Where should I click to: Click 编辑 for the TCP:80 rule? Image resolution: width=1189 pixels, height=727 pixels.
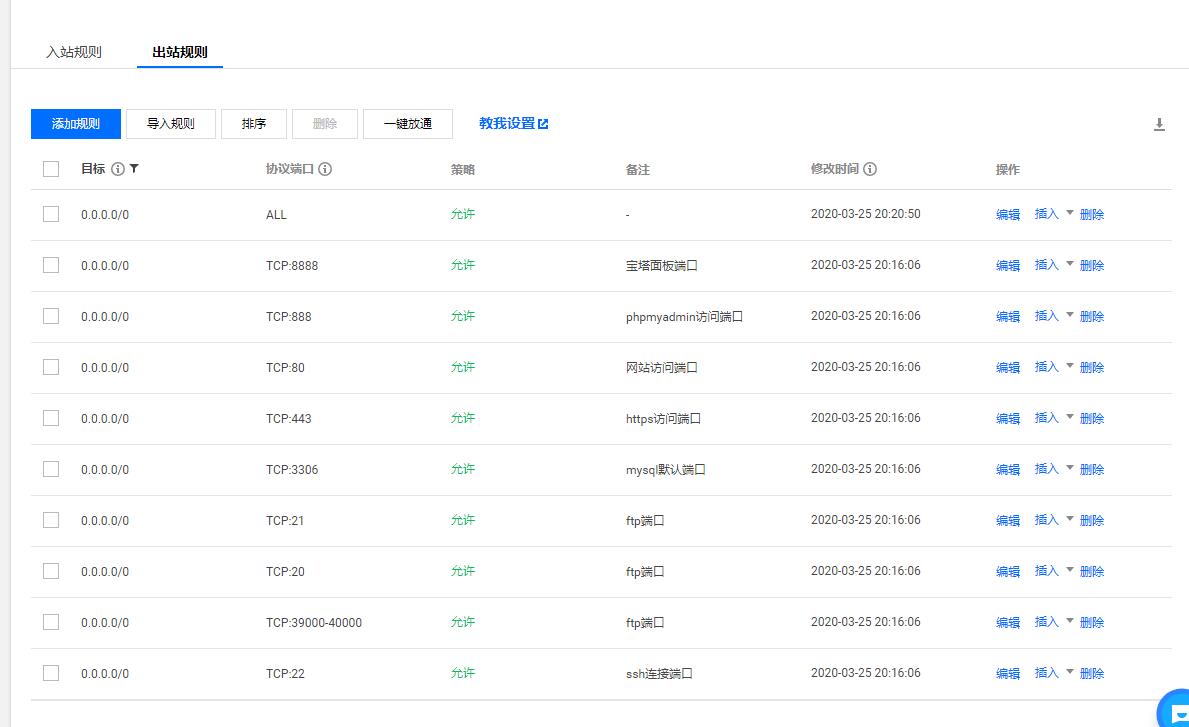[x=1008, y=367]
